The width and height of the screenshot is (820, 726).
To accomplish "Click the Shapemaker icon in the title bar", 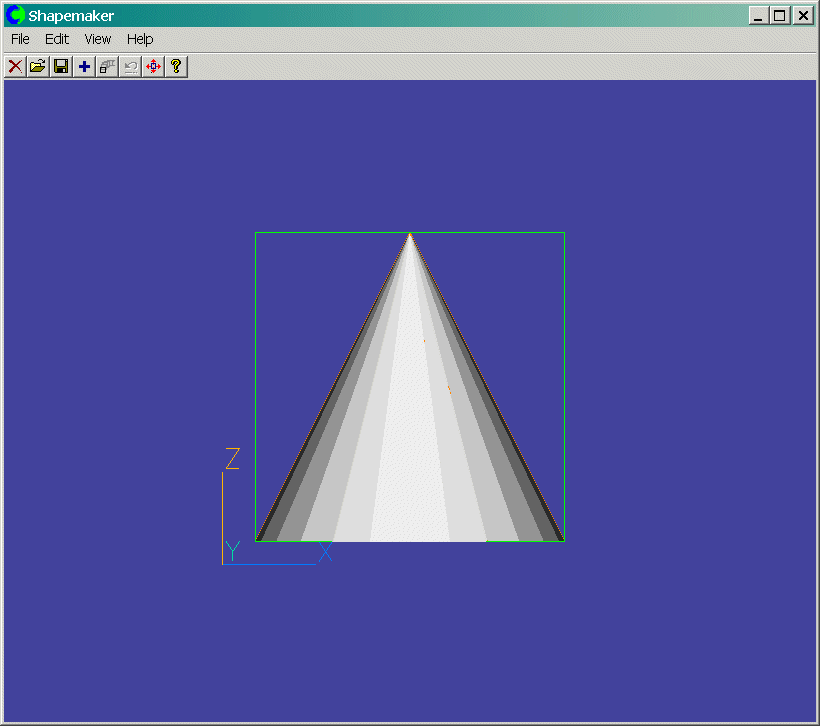I will coord(13,15).
